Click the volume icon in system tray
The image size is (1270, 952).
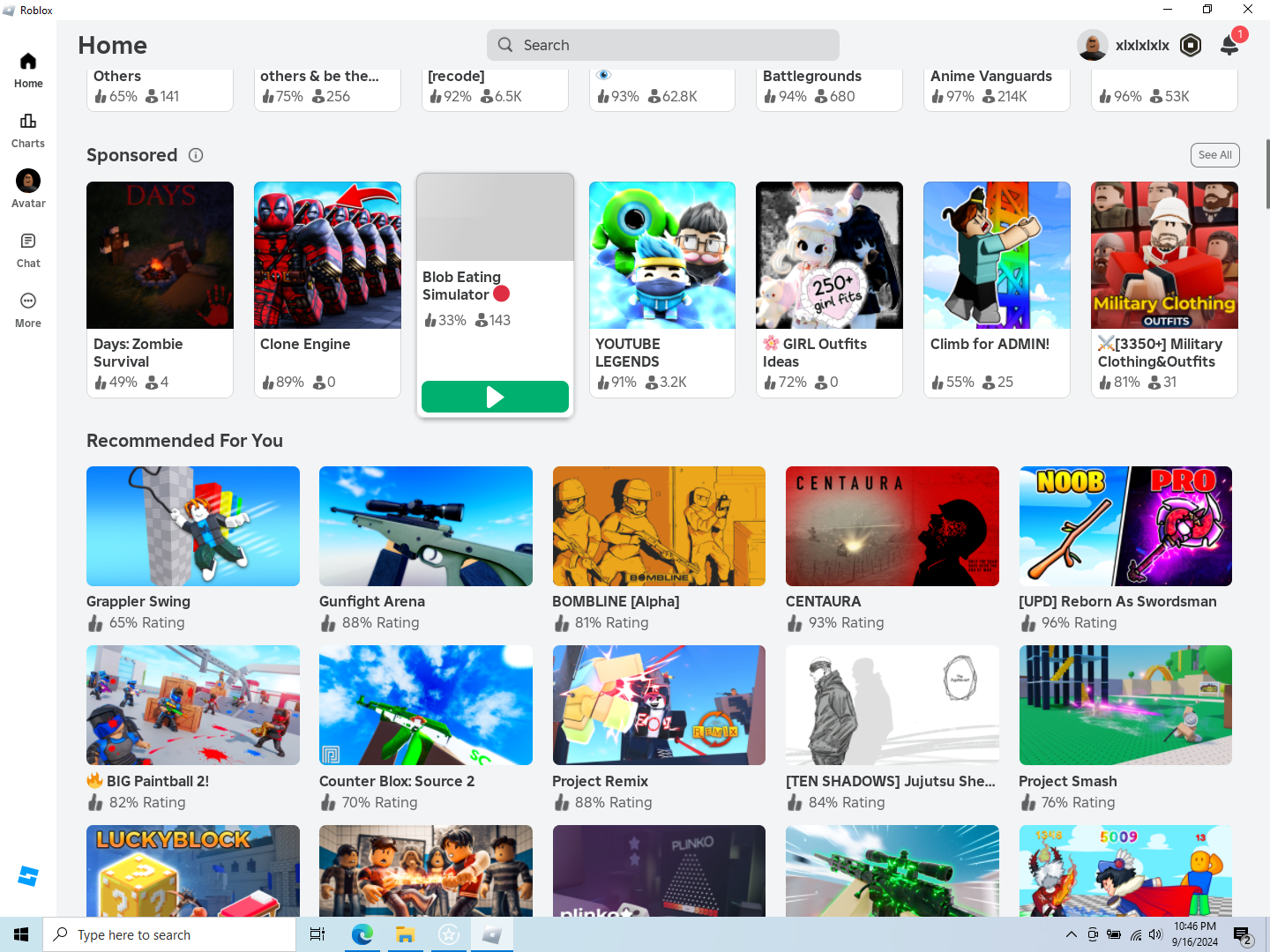(1156, 934)
